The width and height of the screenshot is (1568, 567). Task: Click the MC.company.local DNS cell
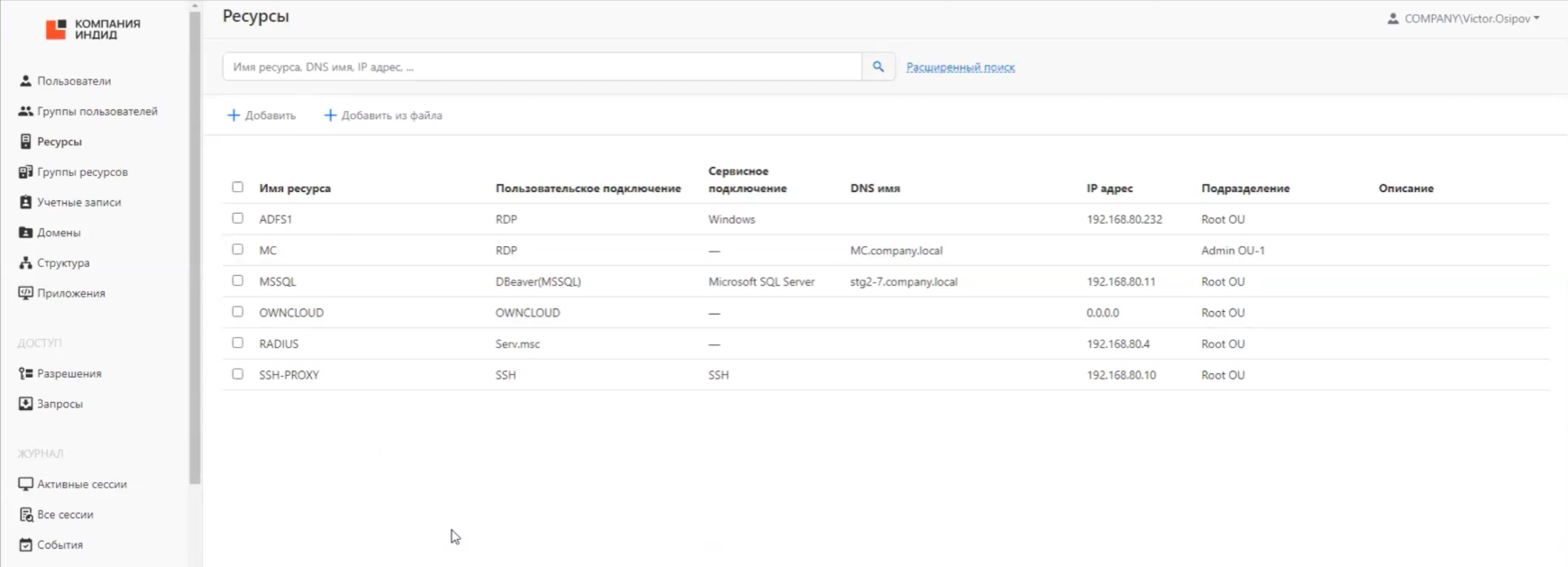point(896,251)
